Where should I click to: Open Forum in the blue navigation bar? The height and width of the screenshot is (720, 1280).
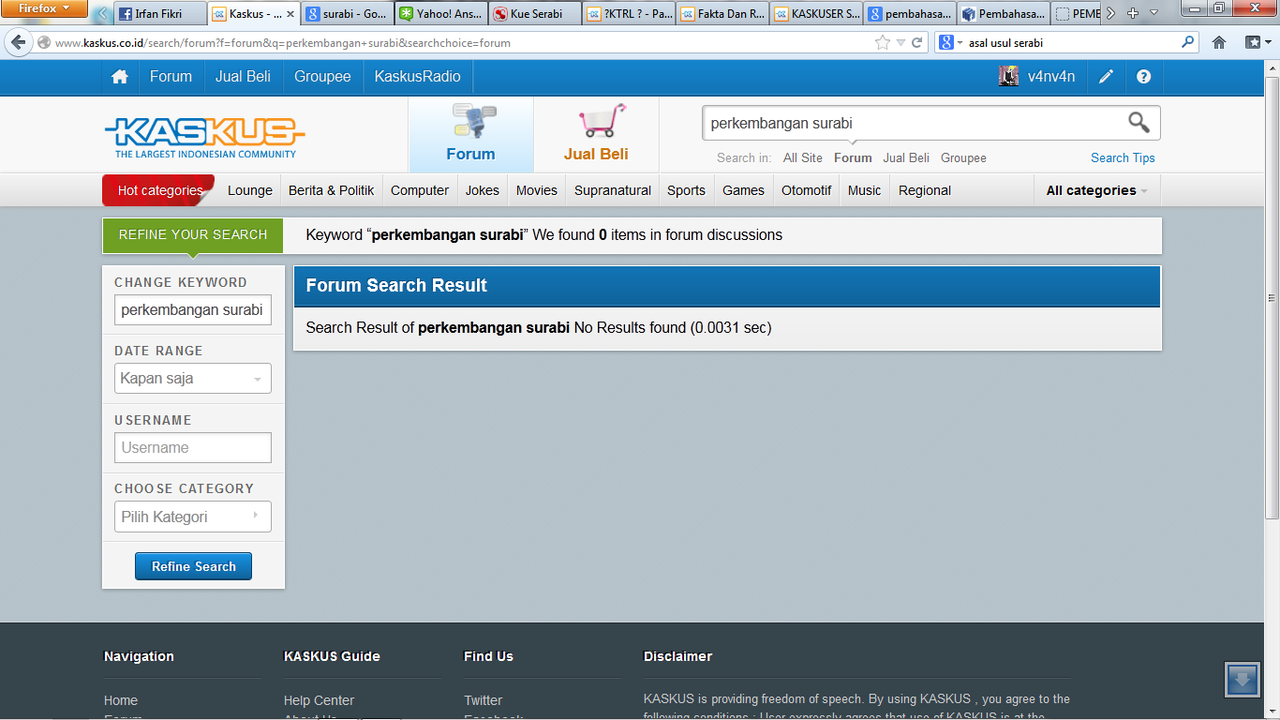coord(171,77)
